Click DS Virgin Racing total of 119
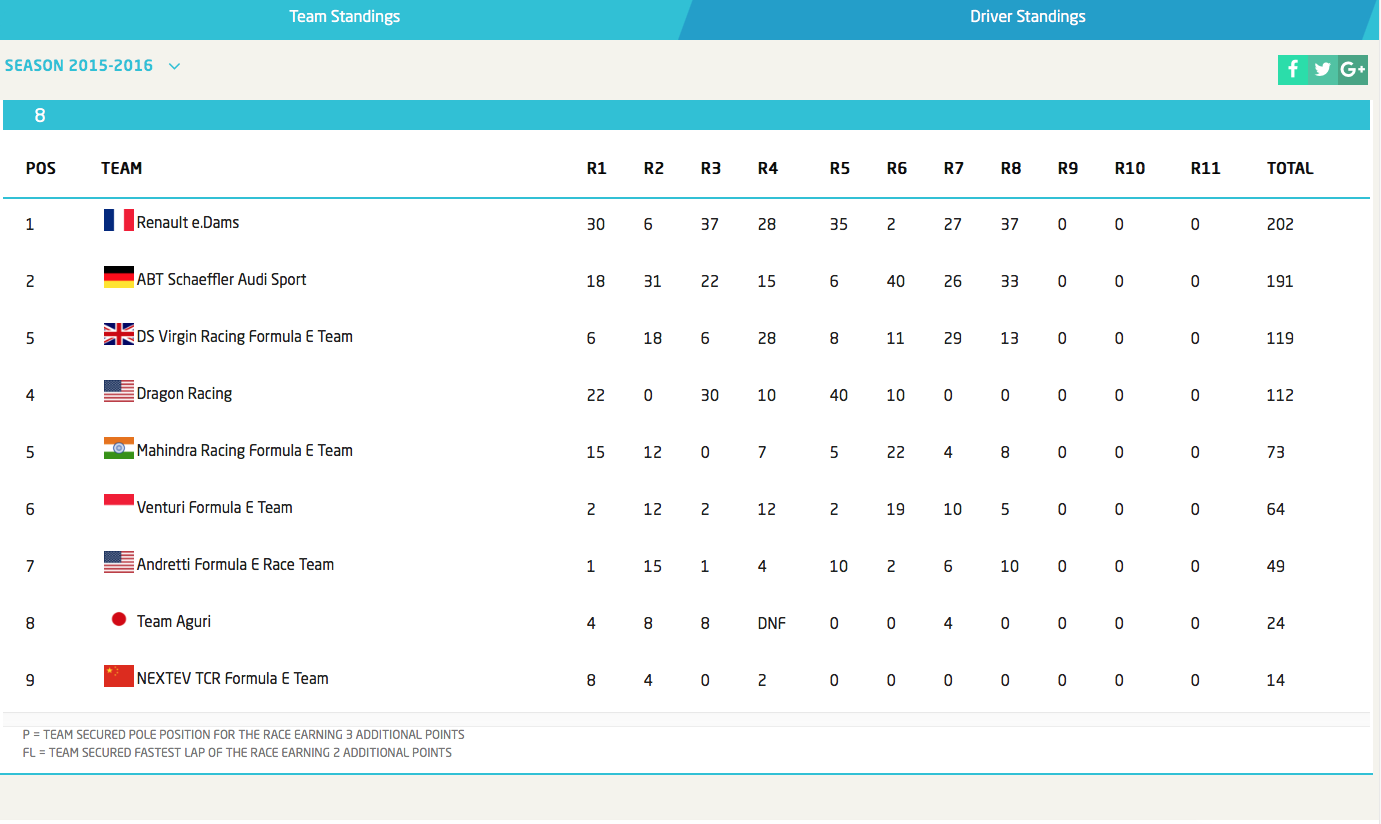This screenshot has height=824, width=1381. (x=1280, y=338)
